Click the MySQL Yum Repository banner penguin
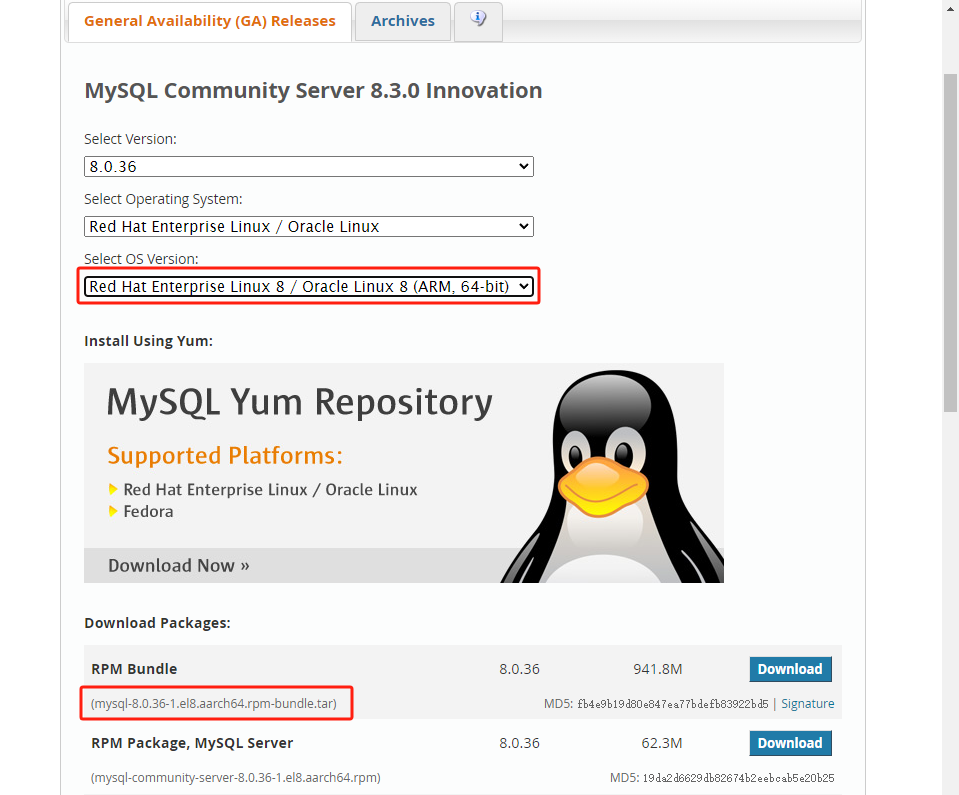Image resolution: width=959 pixels, height=795 pixels. coord(612,477)
